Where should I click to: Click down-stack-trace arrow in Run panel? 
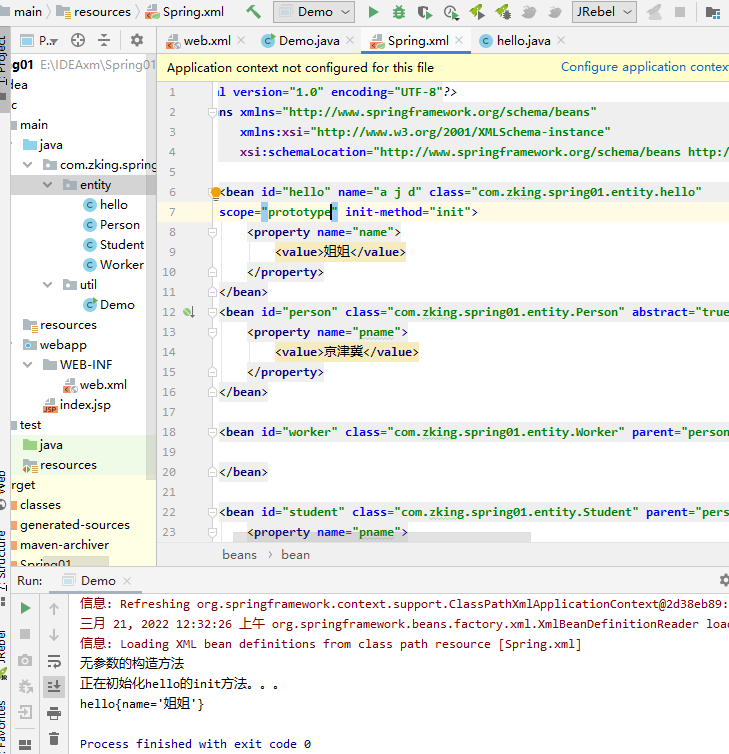(x=54, y=635)
